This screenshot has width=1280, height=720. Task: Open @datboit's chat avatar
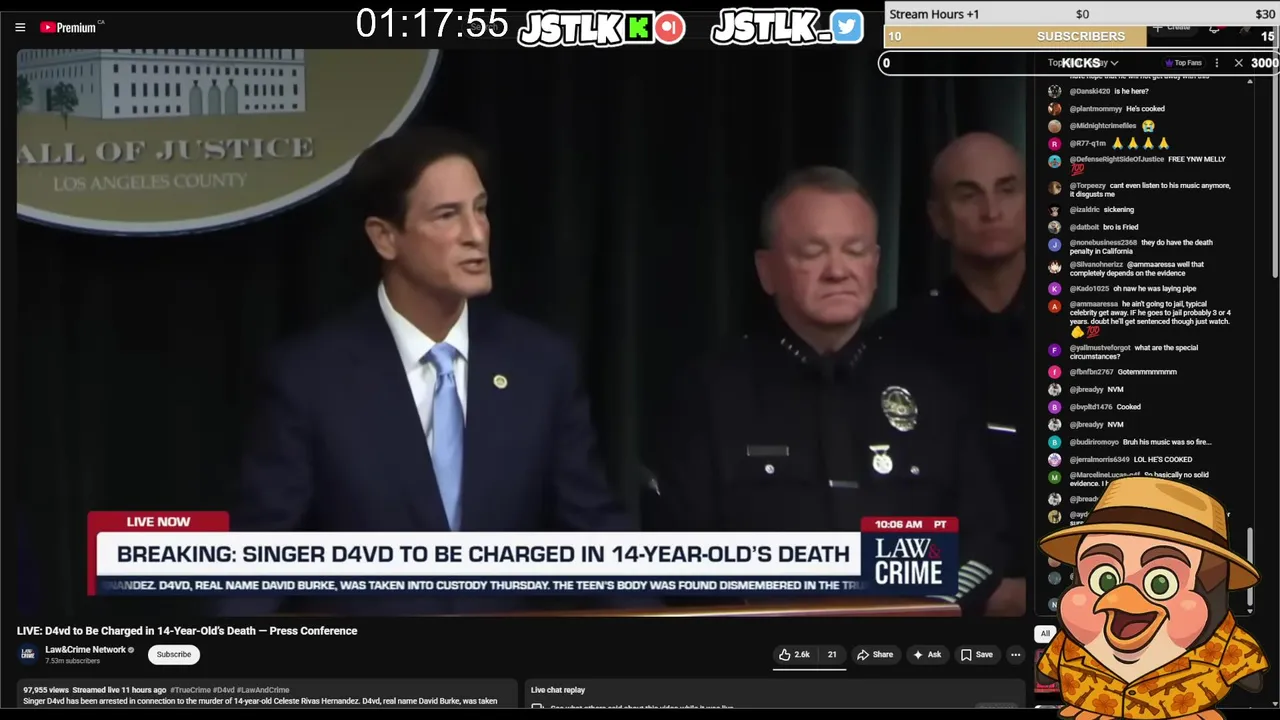(x=1054, y=227)
